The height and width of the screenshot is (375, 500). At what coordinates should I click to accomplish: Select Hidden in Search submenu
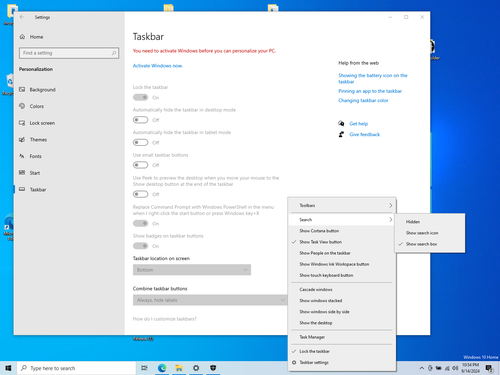(x=430, y=222)
